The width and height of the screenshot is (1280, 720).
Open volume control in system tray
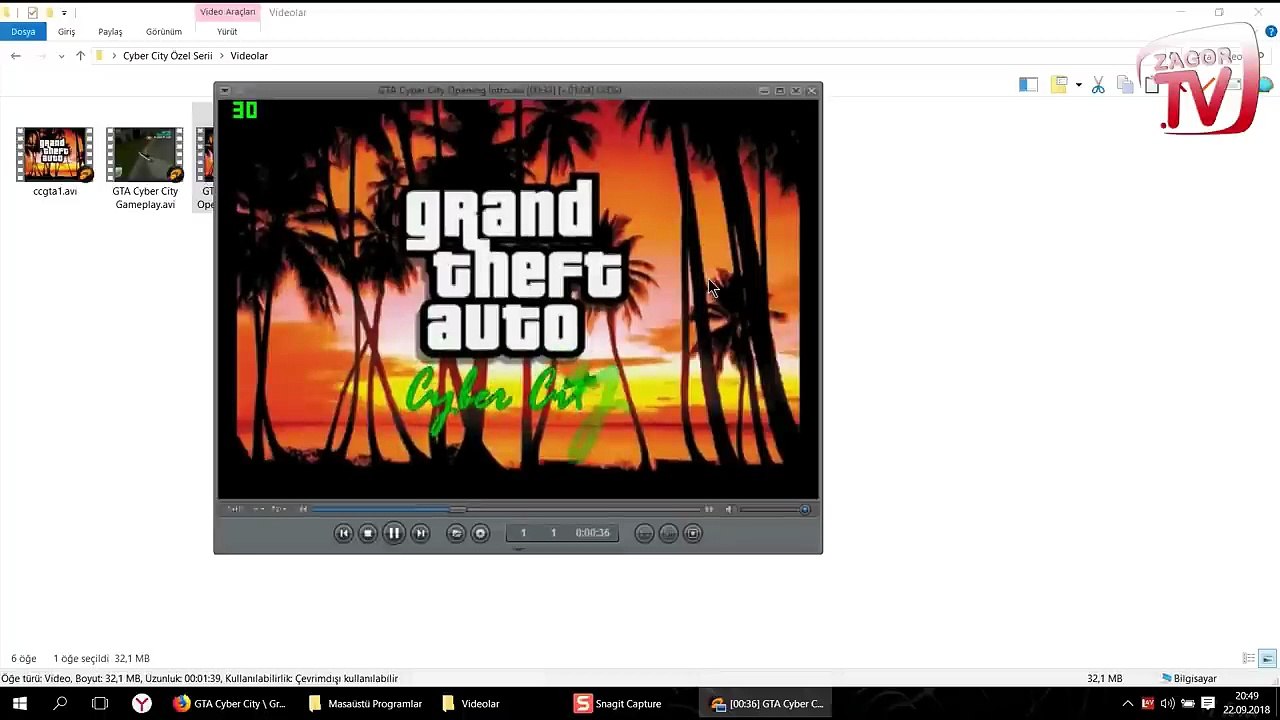pos(1167,703)
